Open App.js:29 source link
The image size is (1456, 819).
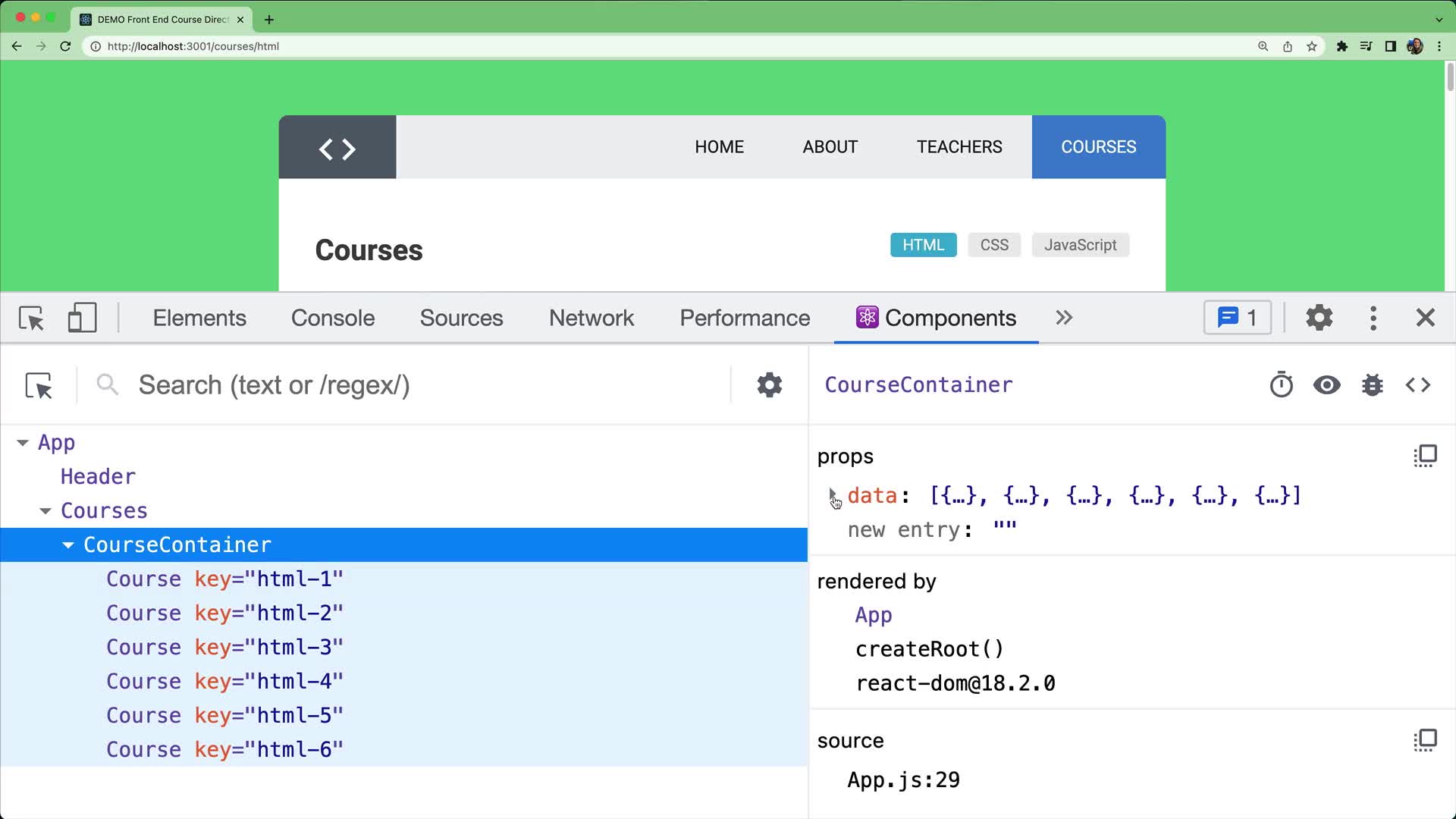pos(903,779)
